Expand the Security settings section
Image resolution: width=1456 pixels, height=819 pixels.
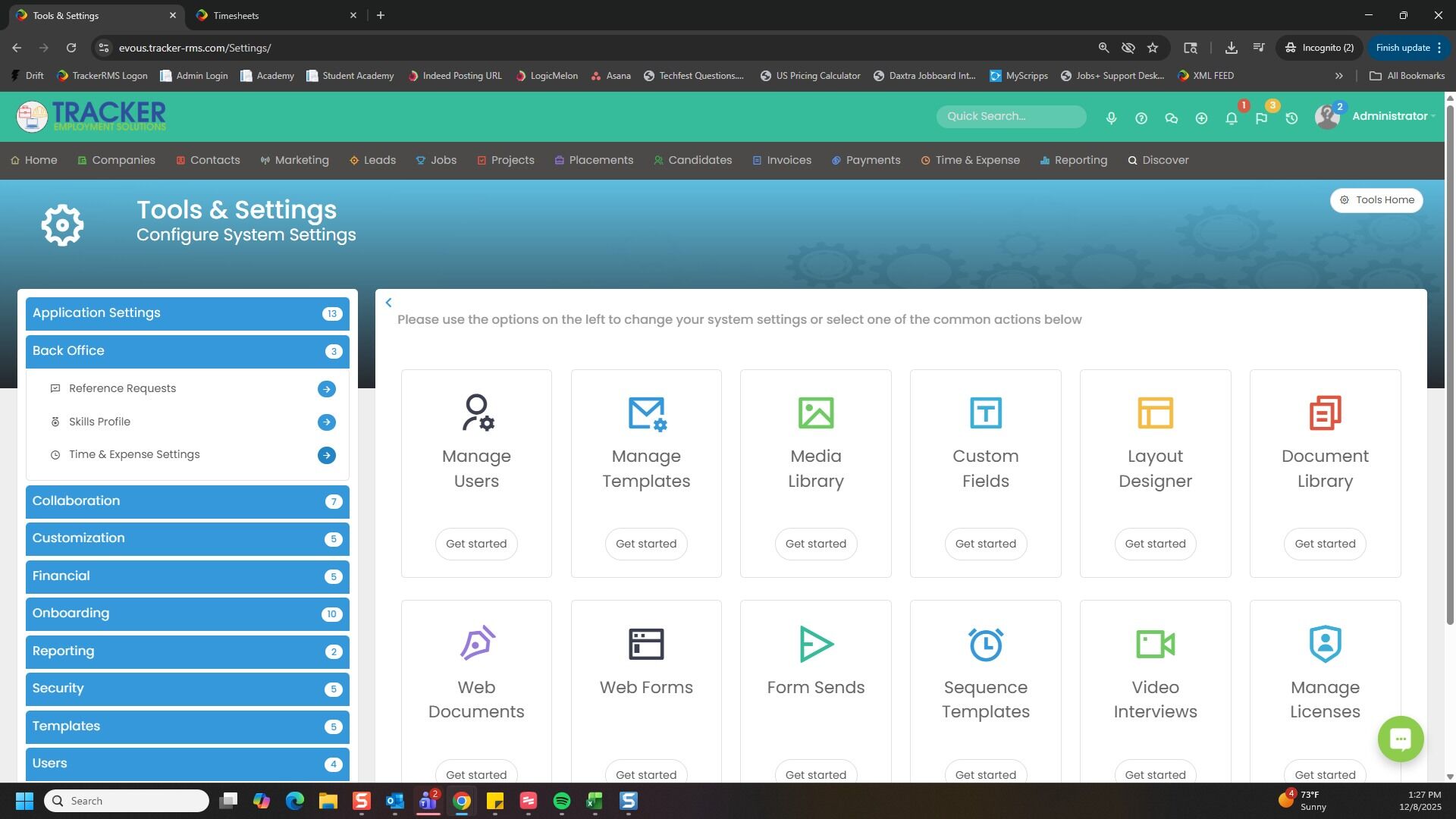pos(187,689)
